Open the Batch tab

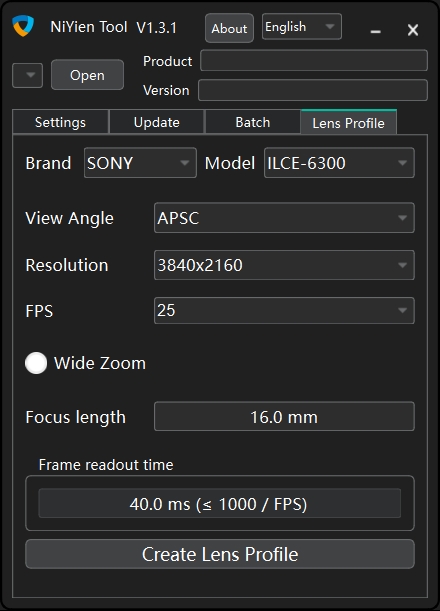[x=253, y=122]
